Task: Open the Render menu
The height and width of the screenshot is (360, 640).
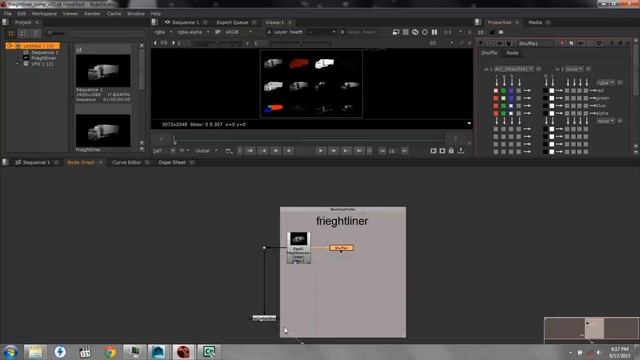Action: (x=92, y=13)
